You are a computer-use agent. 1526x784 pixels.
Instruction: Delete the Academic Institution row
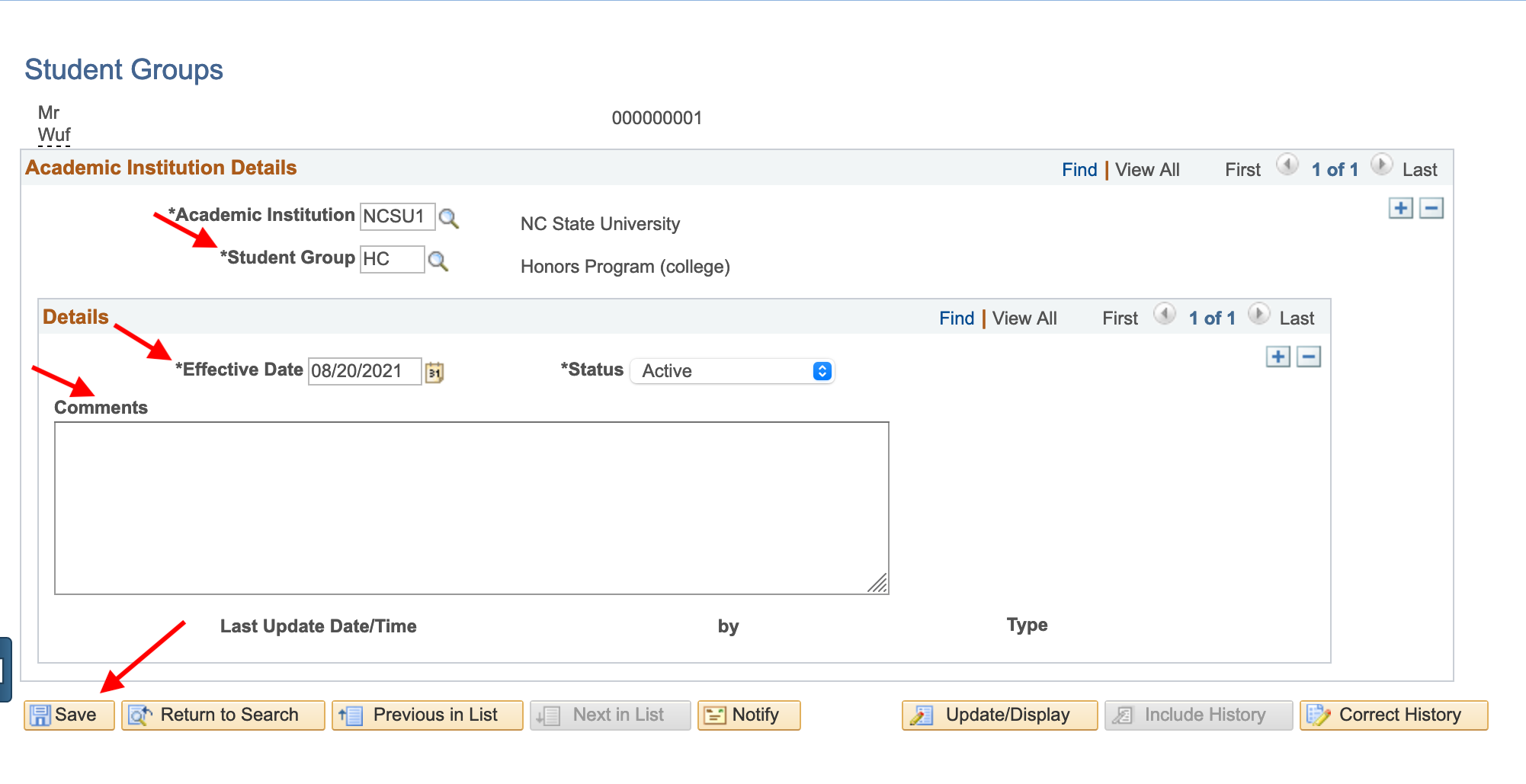pyautogui.click(x=1431, y=209)
